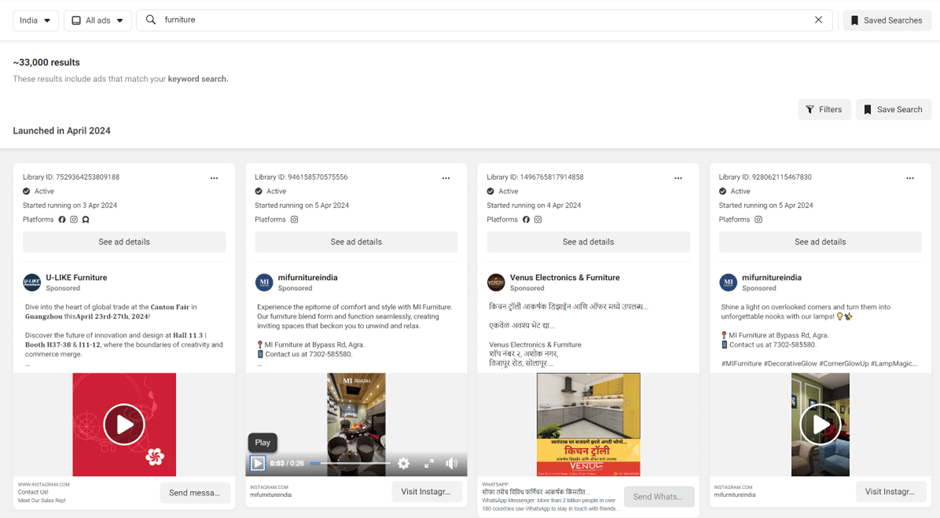Click the mifurnitureindia interior video thumbnail
940x518 pixels.
coord(356,424)
